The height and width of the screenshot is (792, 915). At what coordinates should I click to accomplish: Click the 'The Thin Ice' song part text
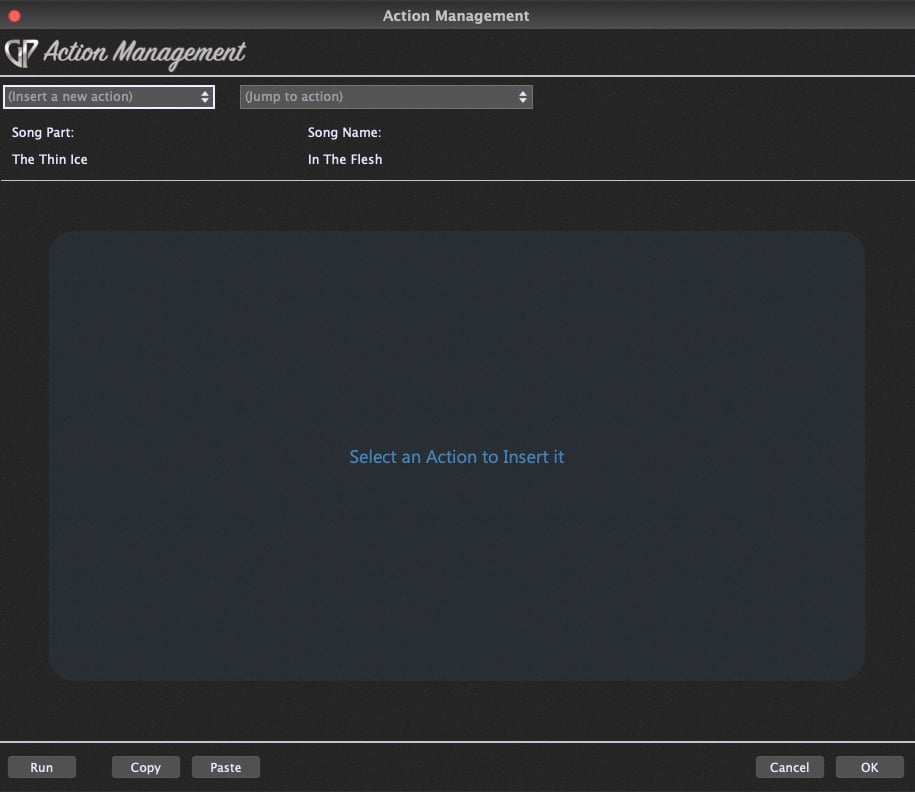pyautogui.click(x=50, y=159)
